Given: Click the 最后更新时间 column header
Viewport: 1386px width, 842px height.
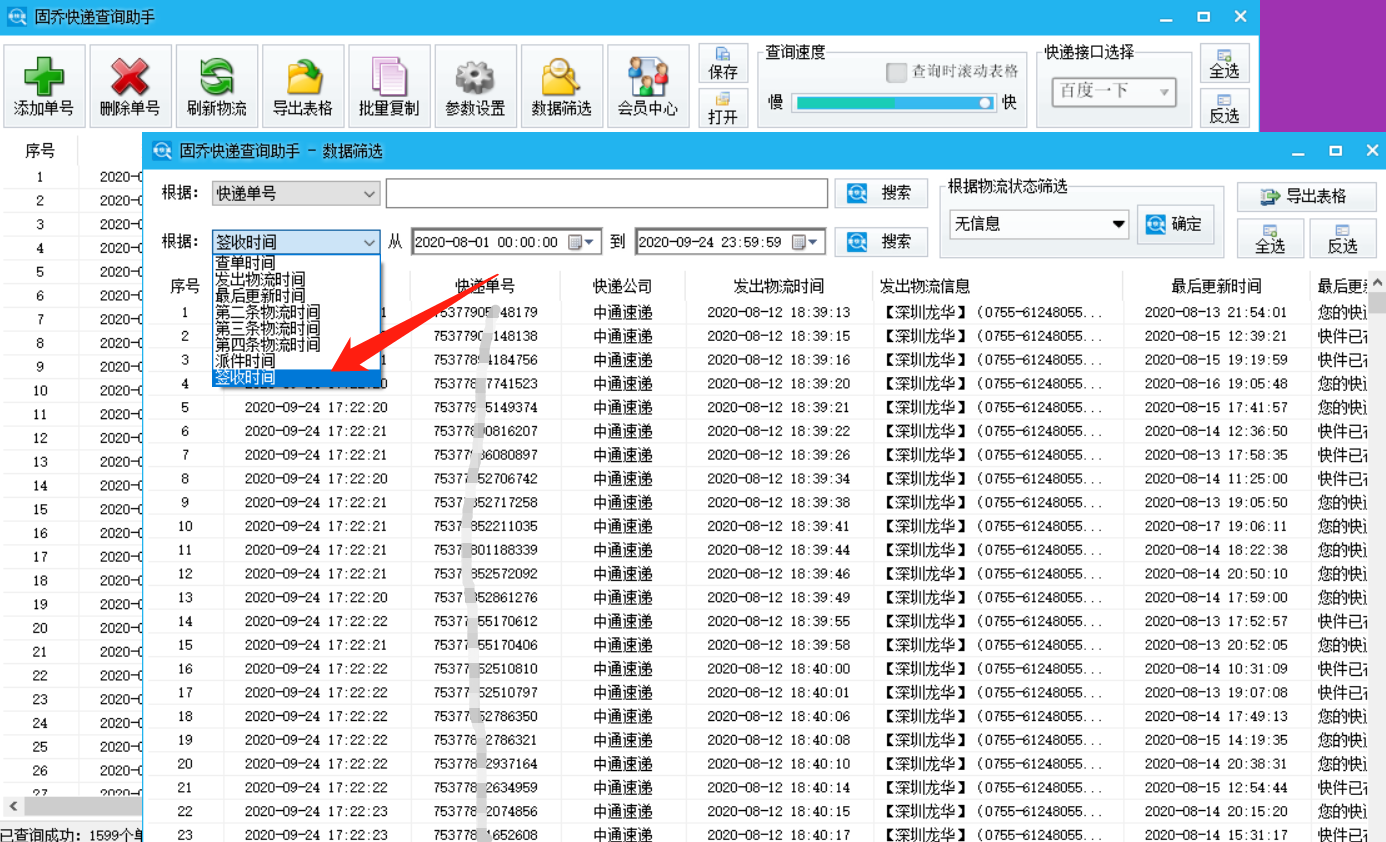Looking at the screenshot, I should (1216, 286).
